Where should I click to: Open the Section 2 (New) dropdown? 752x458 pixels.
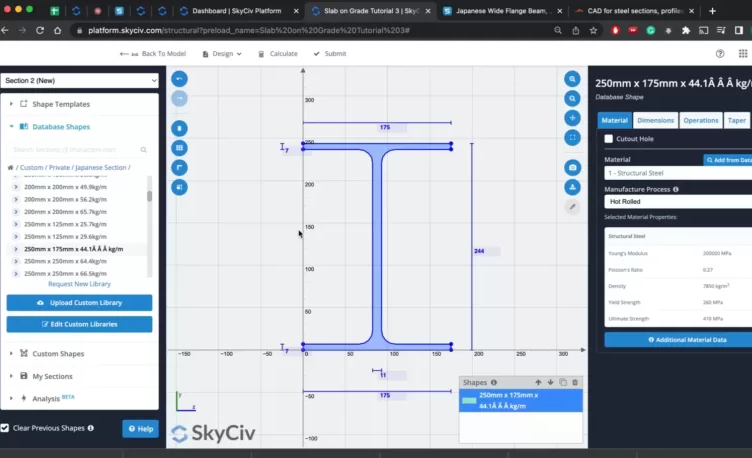point(80,81)
